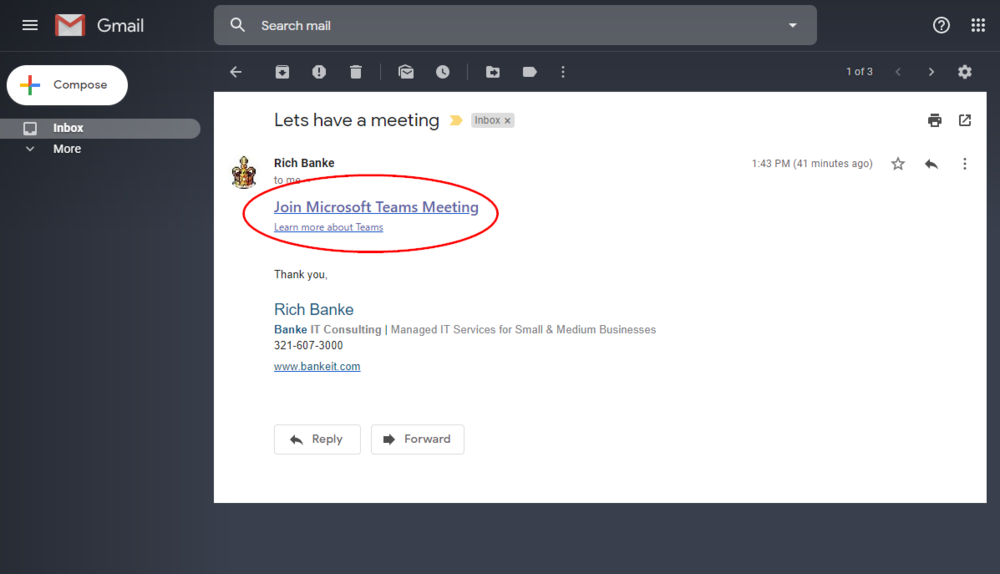The height and width of the screenshot is (574, 1000).
Task: Click the Forward button
Action: pyautogui.click(x=418, y=439)
